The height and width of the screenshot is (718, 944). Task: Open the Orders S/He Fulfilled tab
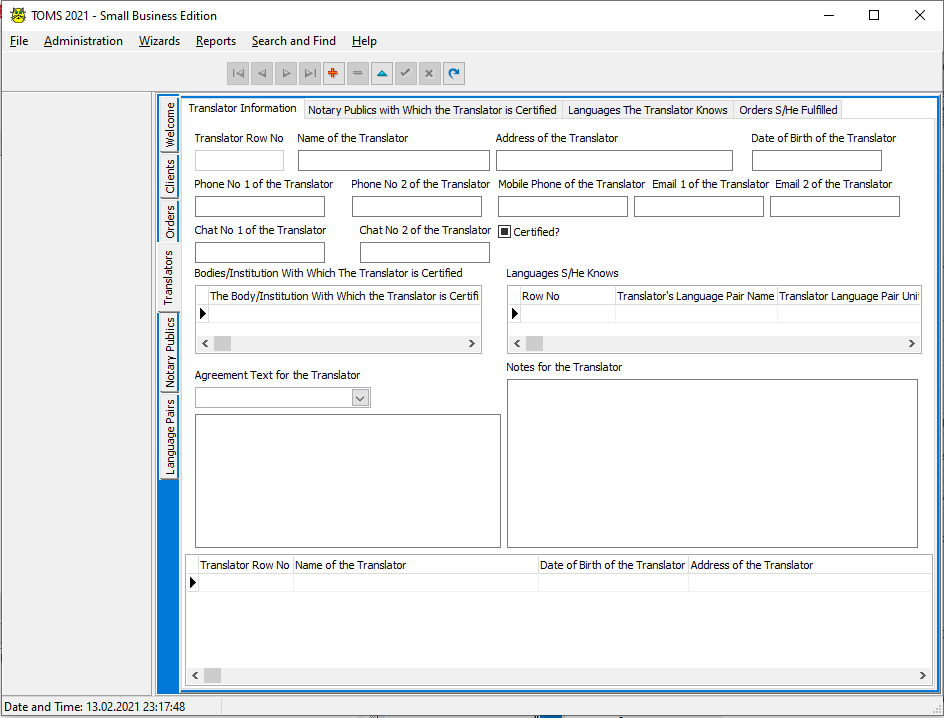(788, 110)
